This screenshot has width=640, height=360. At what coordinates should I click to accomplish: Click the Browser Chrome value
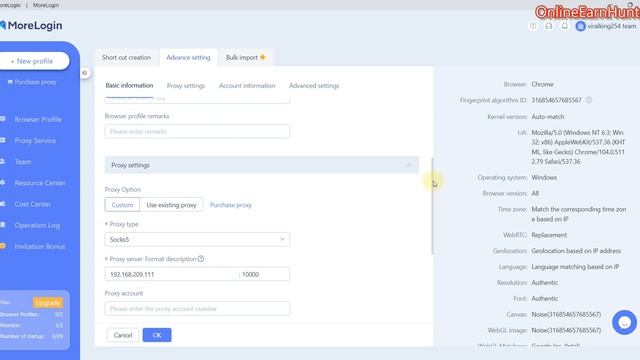pos(542,84)
